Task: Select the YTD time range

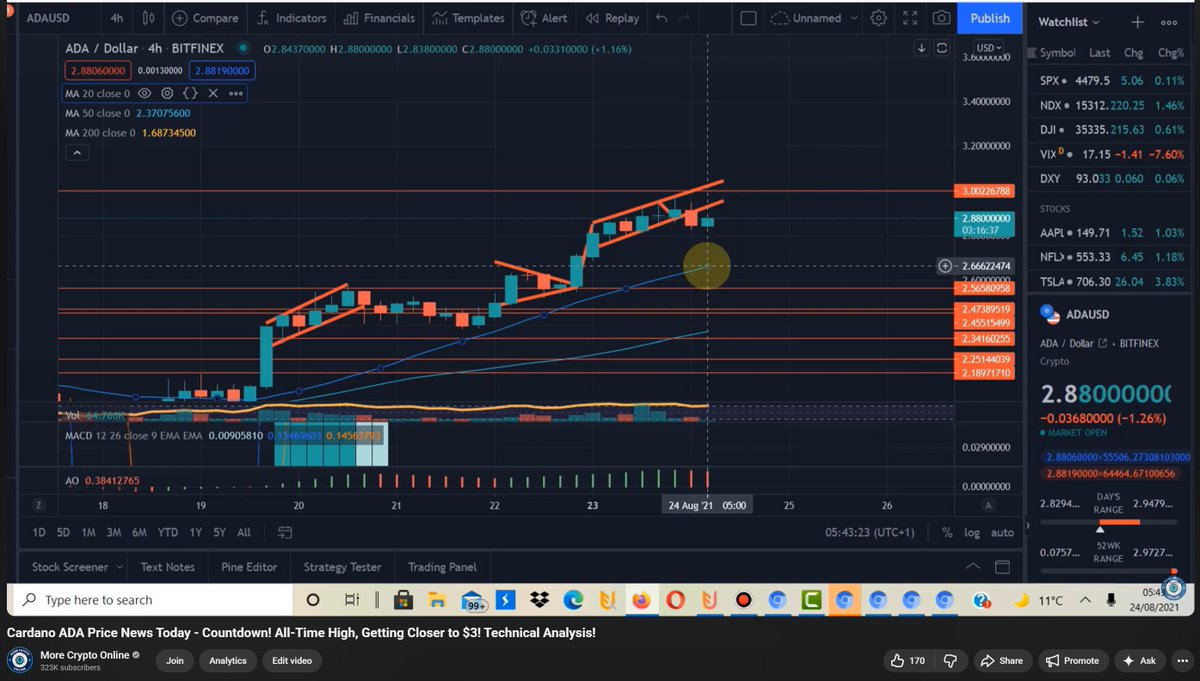Action: pos(167,533)
